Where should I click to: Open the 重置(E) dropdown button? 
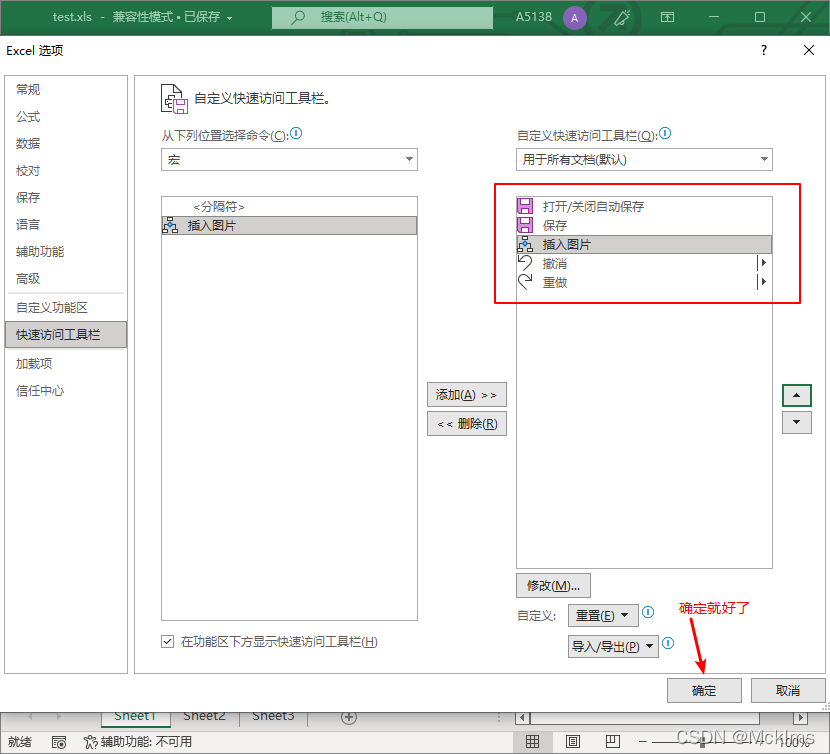[603, 615]
